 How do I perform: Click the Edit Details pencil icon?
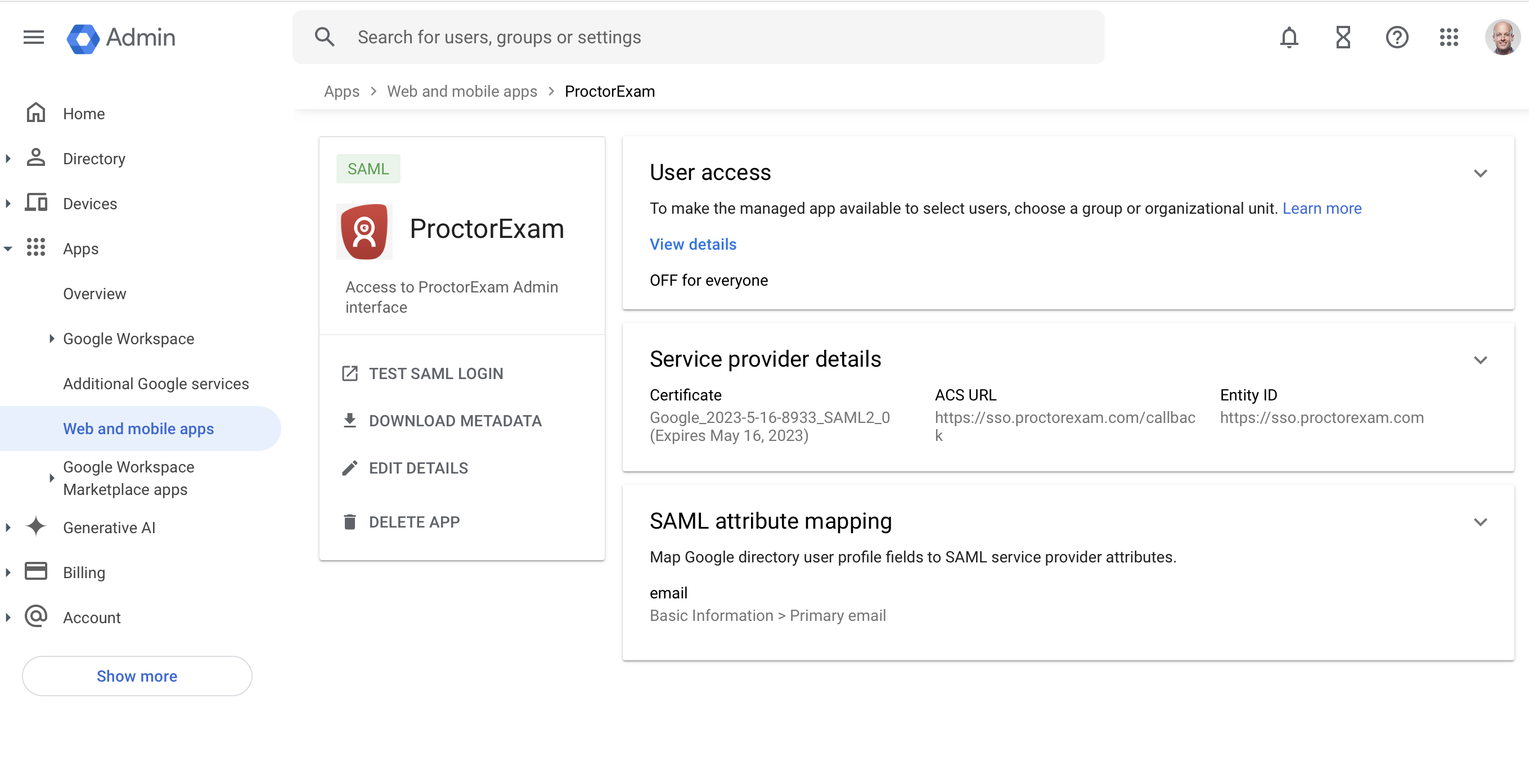coord(349,468)
